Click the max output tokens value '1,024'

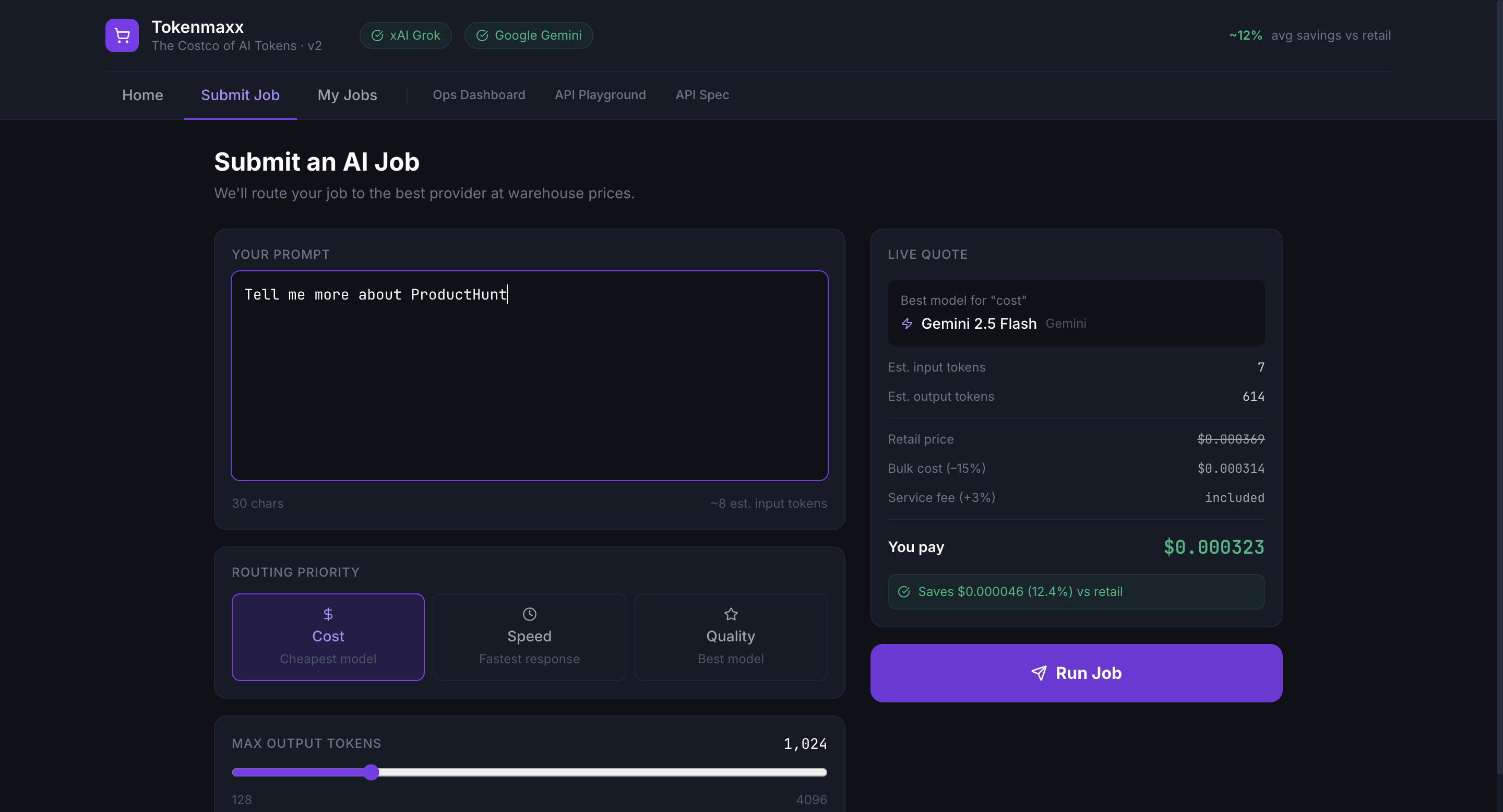tap(805, 744)
